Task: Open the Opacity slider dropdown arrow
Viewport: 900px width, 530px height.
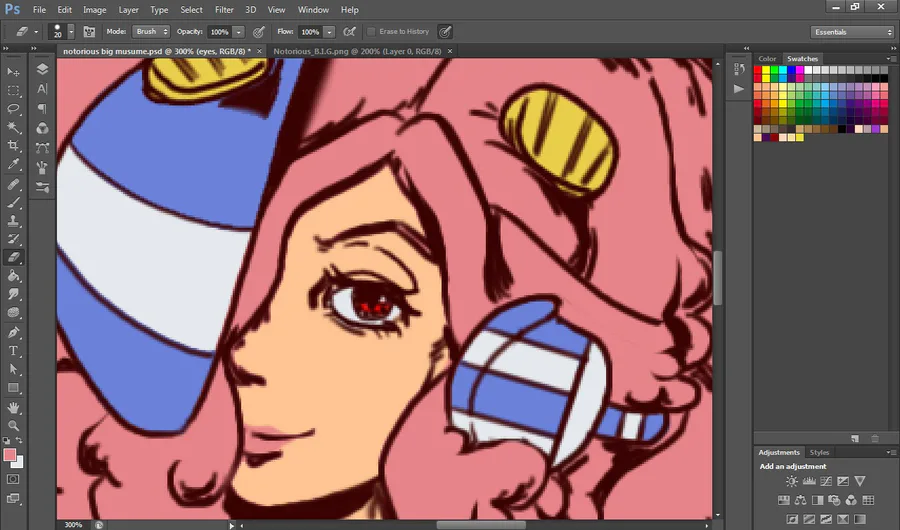Action: coord(239,32)
